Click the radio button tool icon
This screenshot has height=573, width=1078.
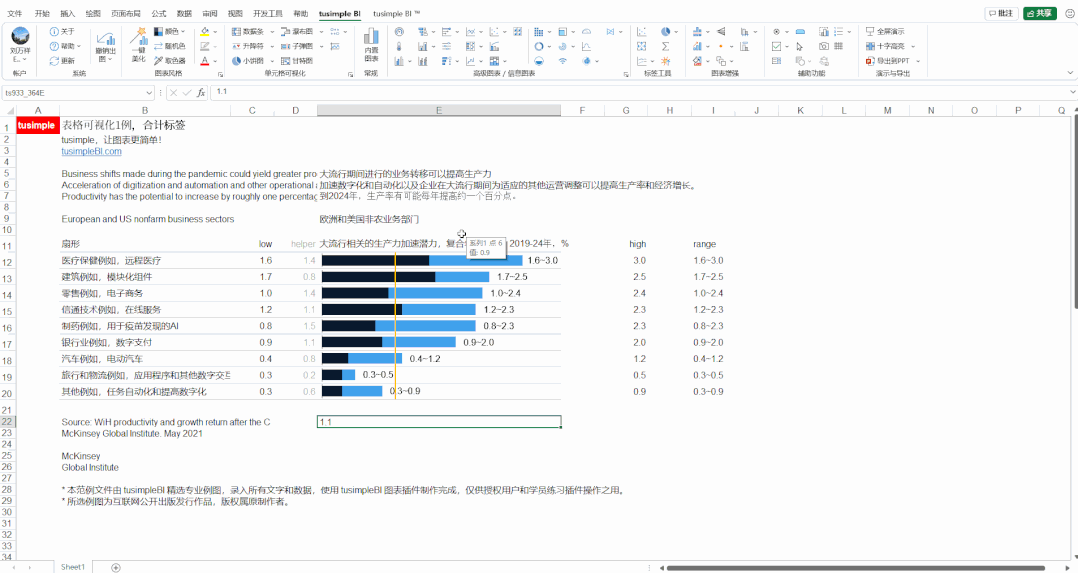(x=776, y=32)
